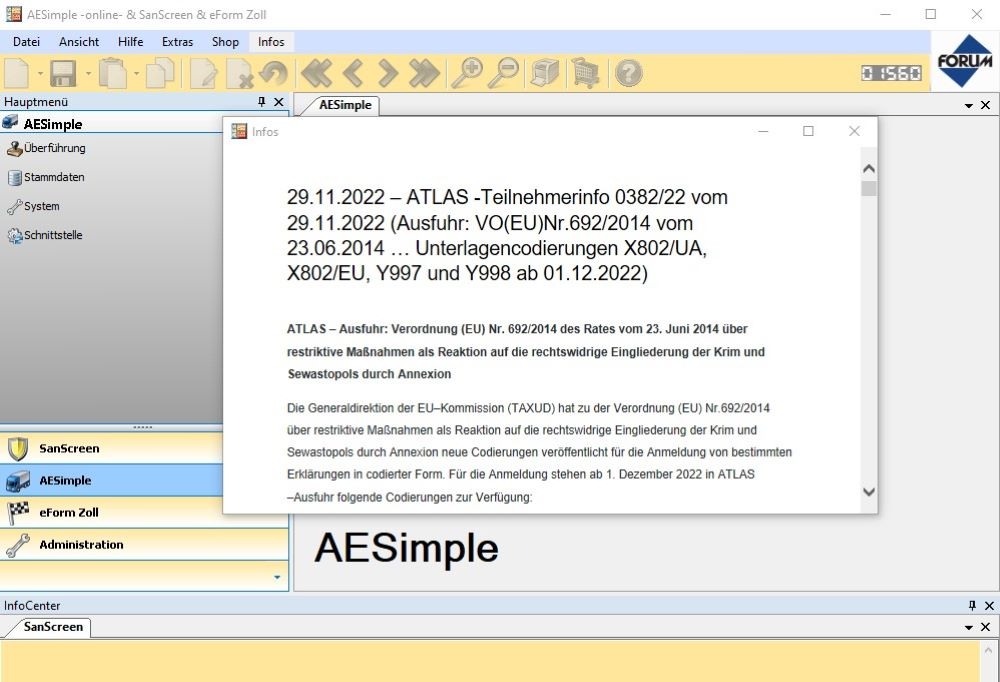Image resolution: width=1000 pixels, height=682 pixels.
Task: Click the ATLAS Teilnehmerinfo 0382/22 headline
Action: point(508,235)
